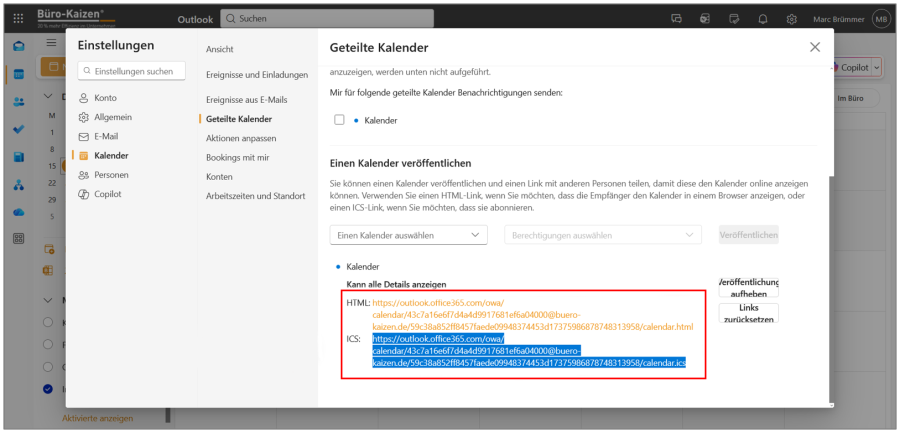Open the HTML calendar link

[533, 315]
